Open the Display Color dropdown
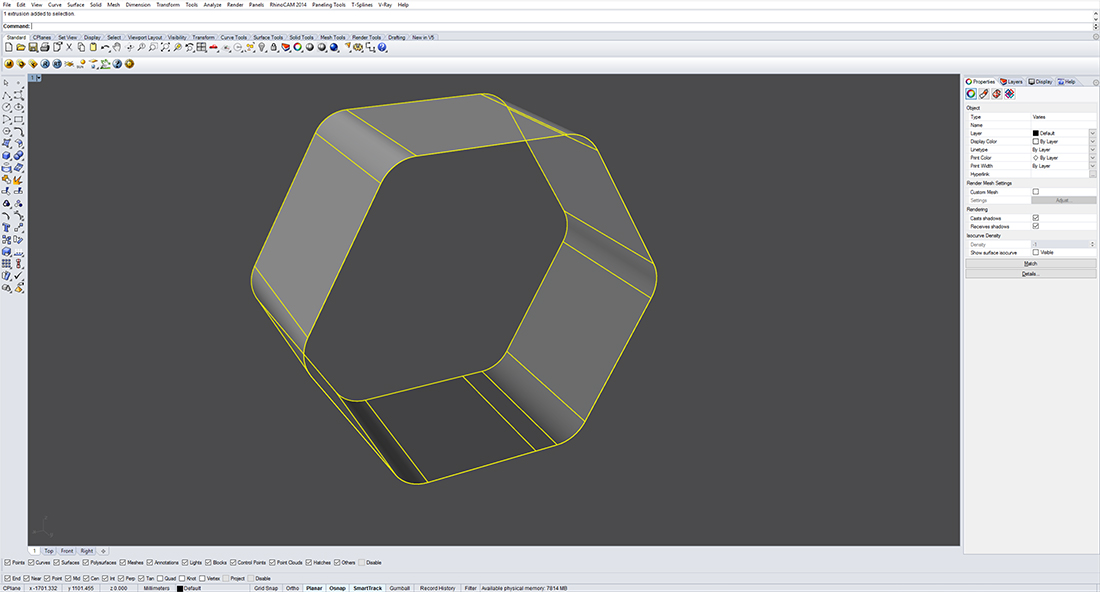The height and width of the screenshot is (592, 1100). click(x=1092, y=141)
